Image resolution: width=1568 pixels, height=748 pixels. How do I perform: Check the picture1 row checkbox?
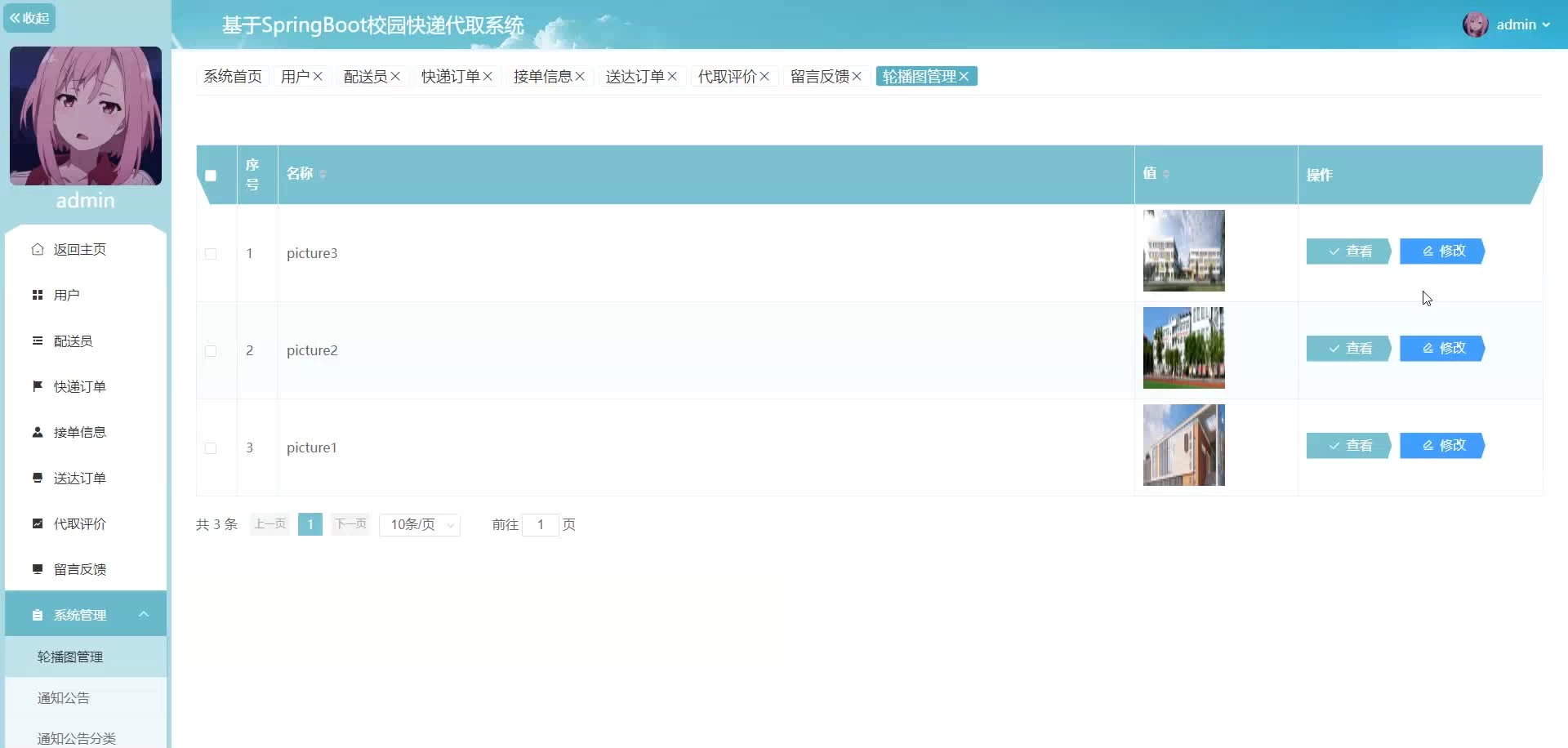pyautogui.click(x=211, y=448)
